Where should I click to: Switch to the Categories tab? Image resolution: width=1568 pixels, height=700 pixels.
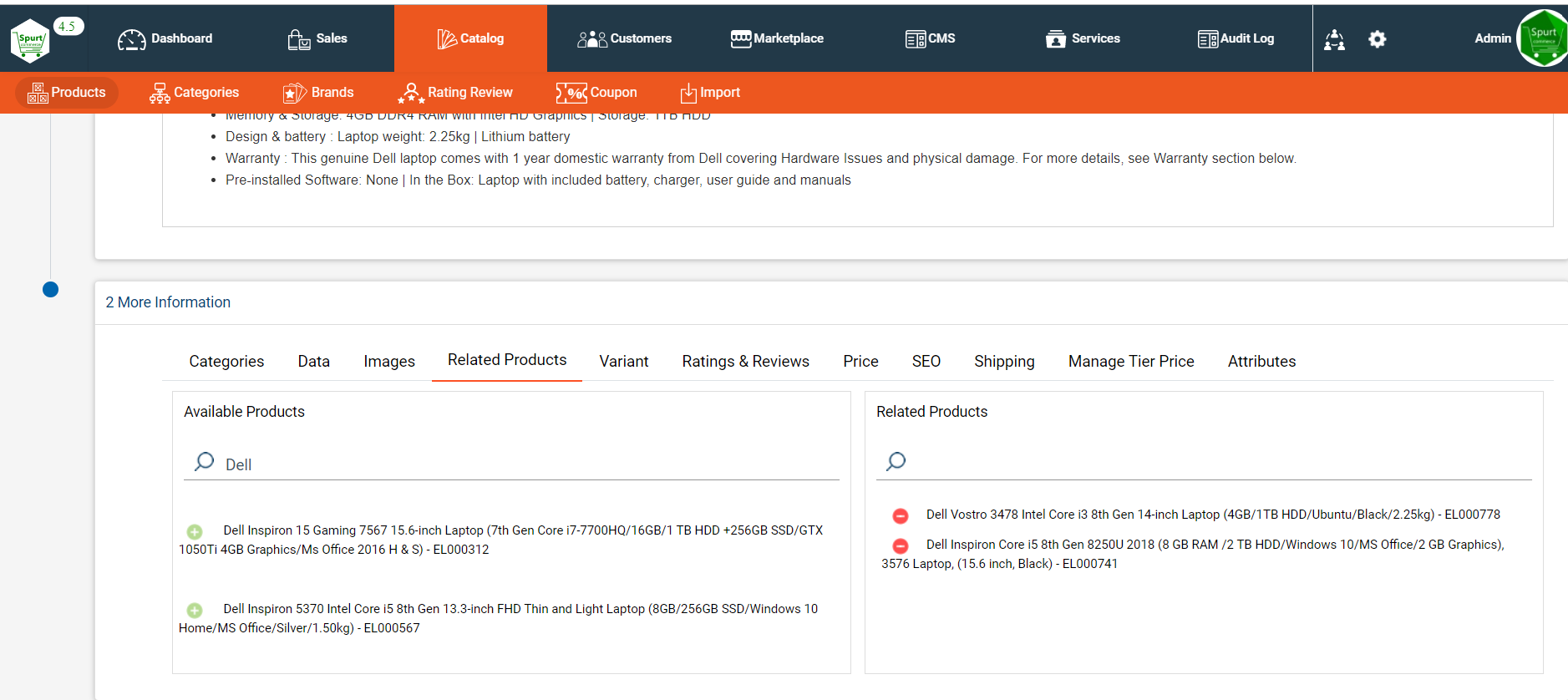tap(226, 361)
